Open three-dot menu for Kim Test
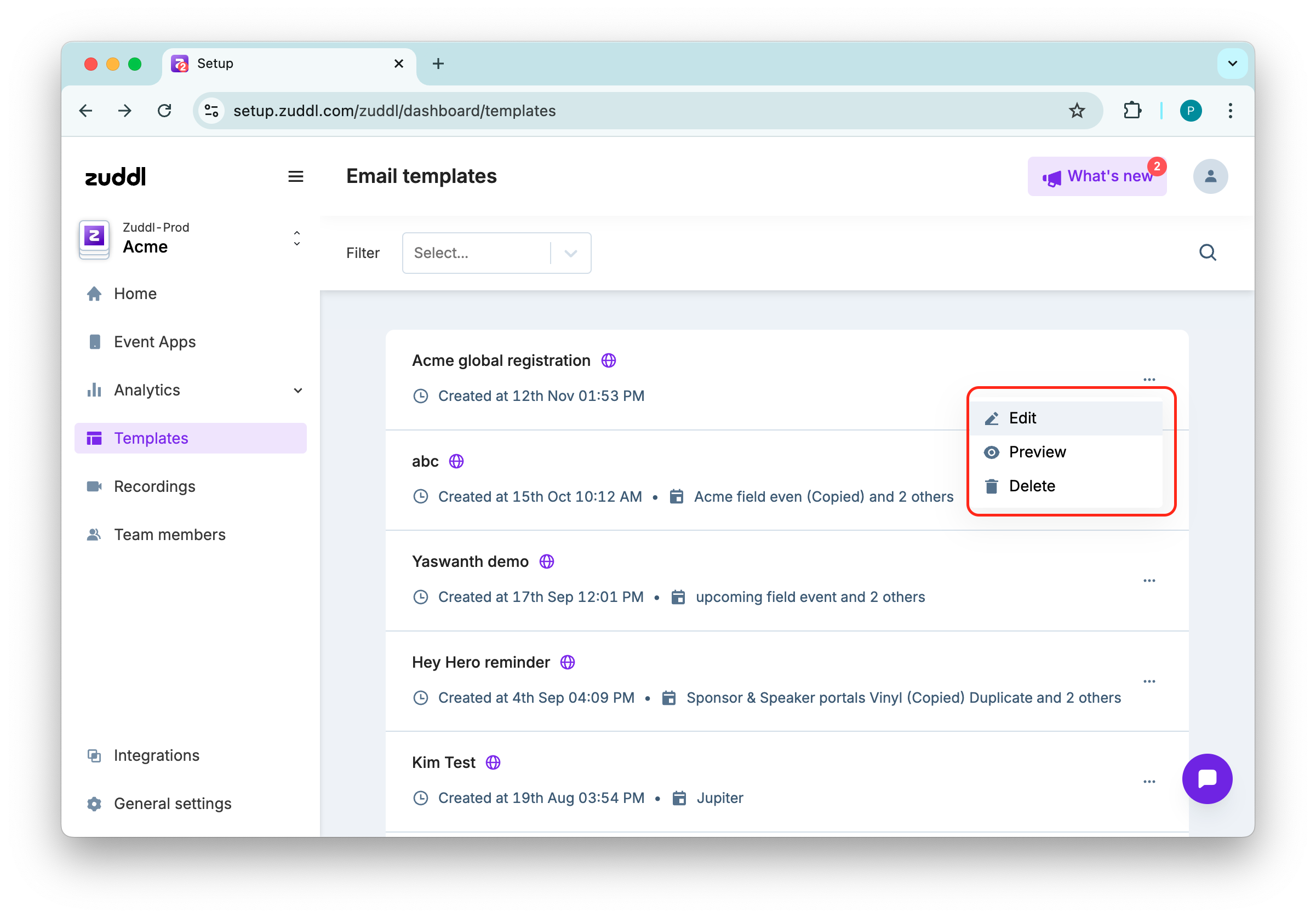 click(x=1149, y=782)
